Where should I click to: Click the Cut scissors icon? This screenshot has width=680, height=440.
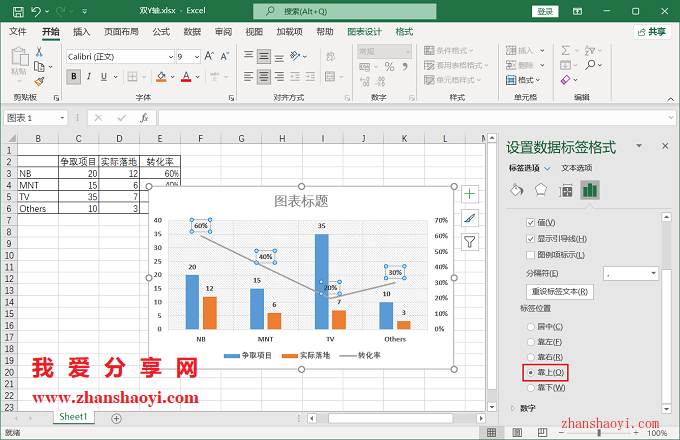click(39, 52)
